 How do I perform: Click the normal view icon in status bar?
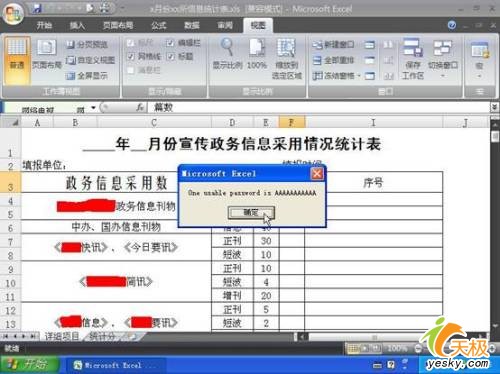[353, 349]
